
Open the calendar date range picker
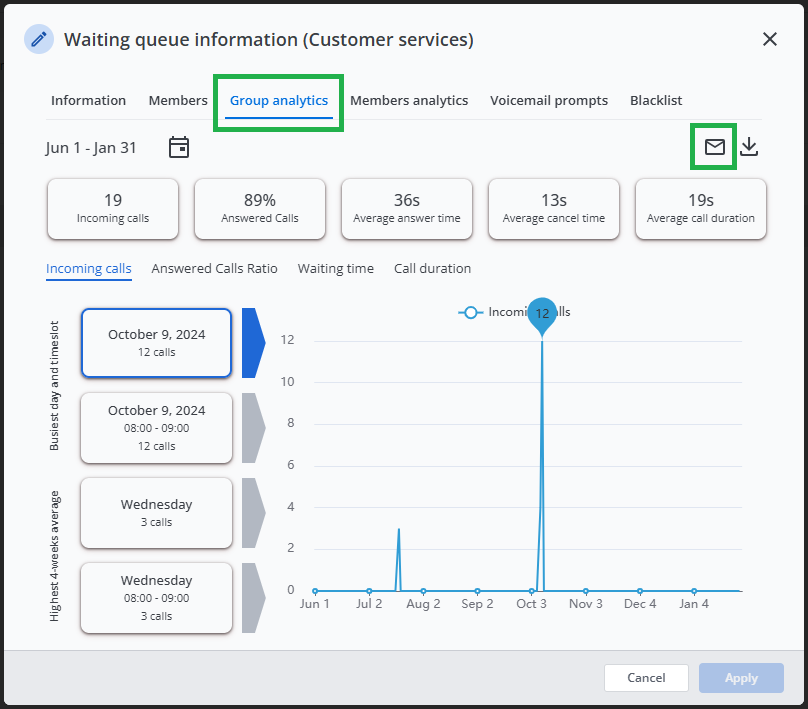point(179,148)
